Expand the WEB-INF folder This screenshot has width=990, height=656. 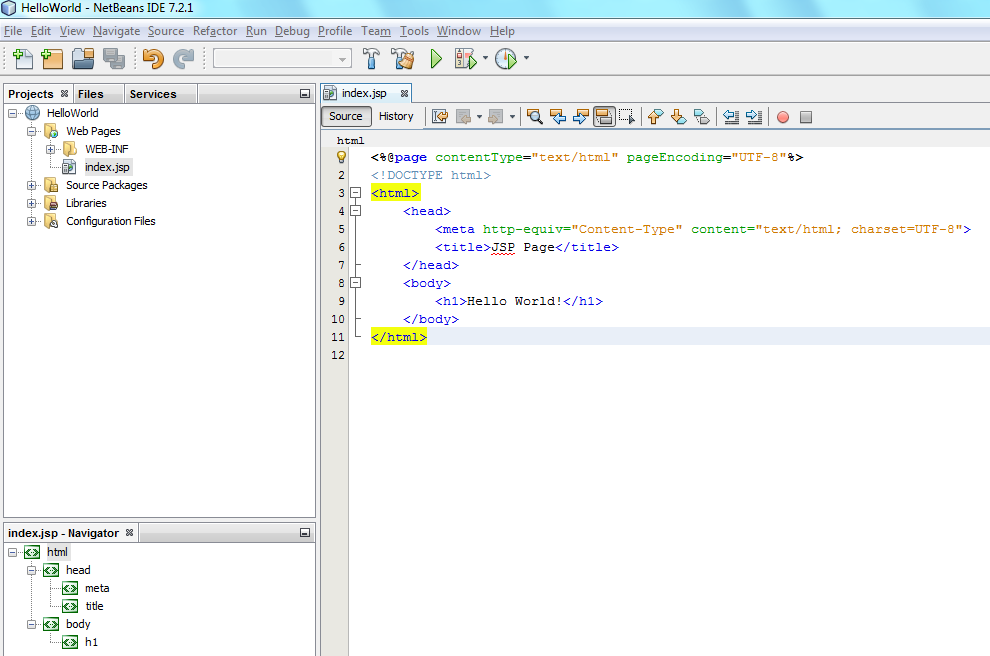[51, 150]
